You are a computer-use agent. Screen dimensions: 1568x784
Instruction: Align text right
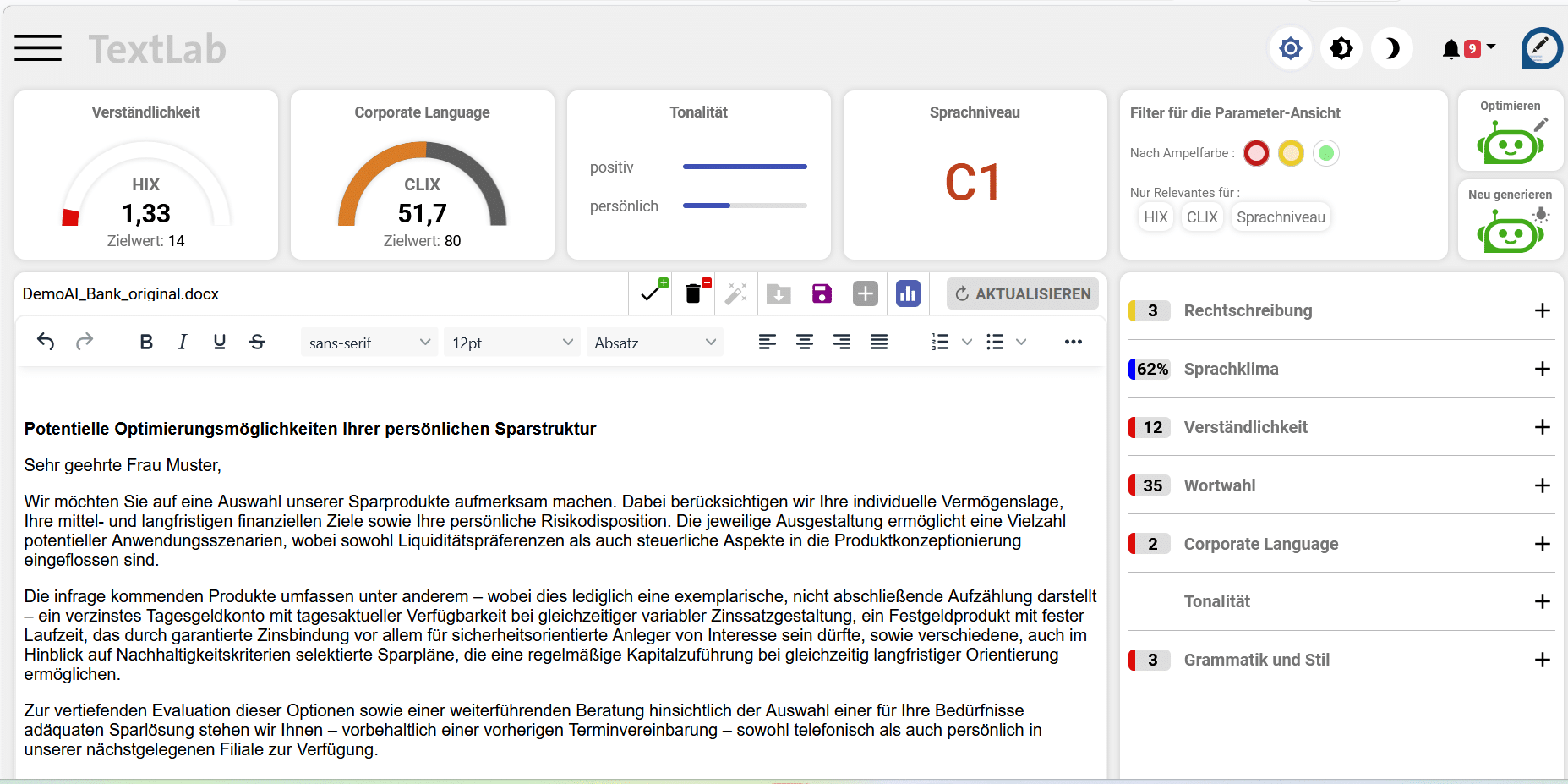[x=842, y=342]
